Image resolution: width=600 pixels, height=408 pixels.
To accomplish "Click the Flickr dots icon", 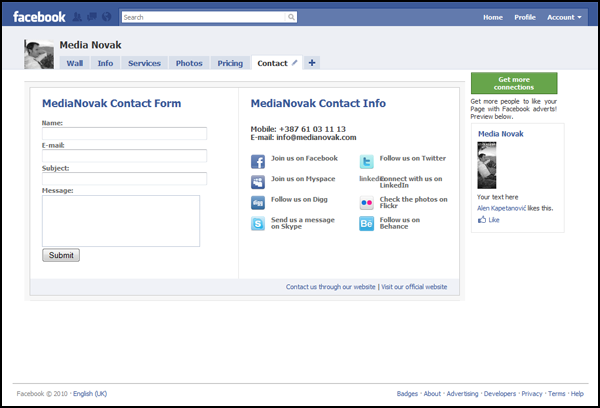I will [x=366, y=203].
